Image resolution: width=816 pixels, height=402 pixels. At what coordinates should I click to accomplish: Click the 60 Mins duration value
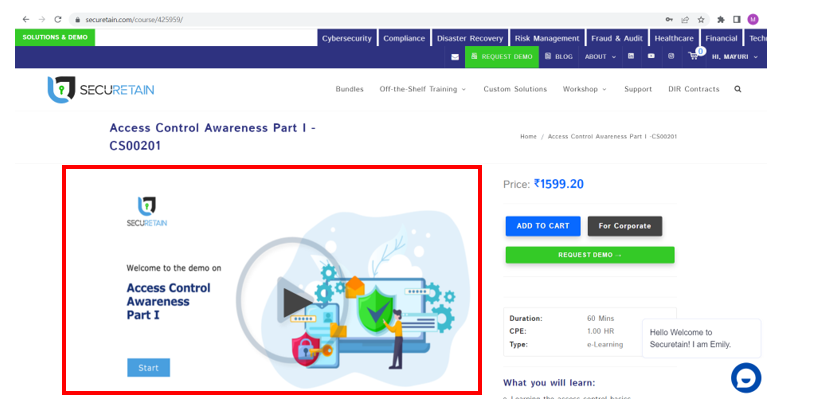click(601, 318)
